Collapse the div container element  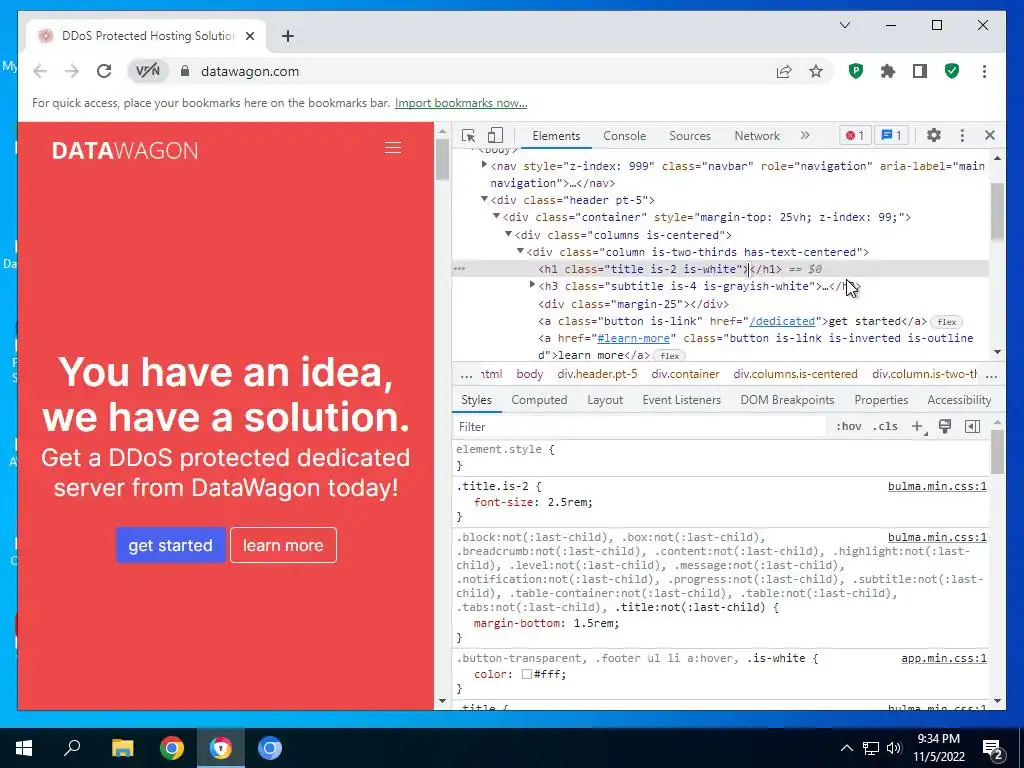pyautogui.click(x=496, y=216)
